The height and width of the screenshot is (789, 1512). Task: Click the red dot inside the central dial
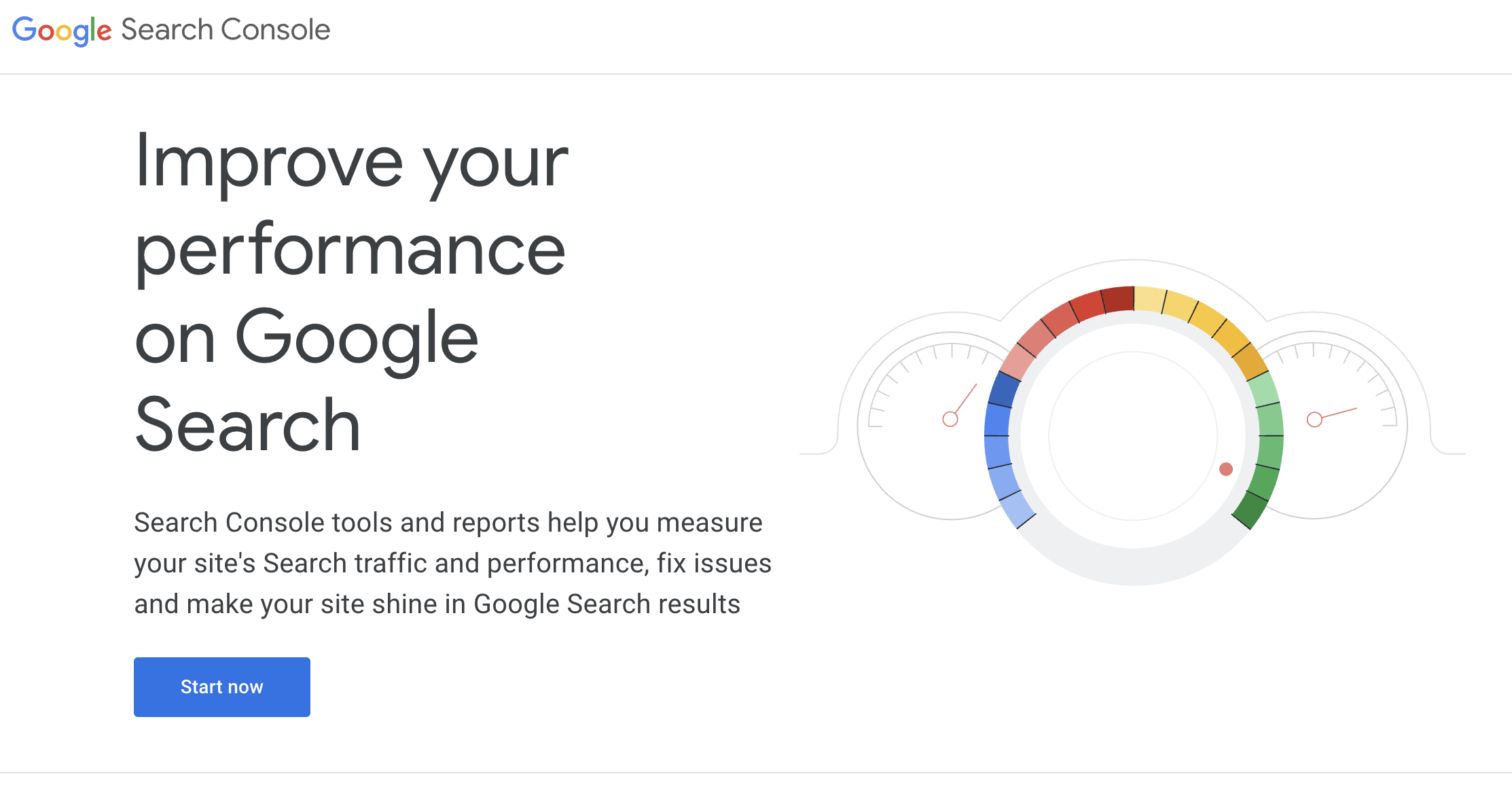click(1226, 469)
